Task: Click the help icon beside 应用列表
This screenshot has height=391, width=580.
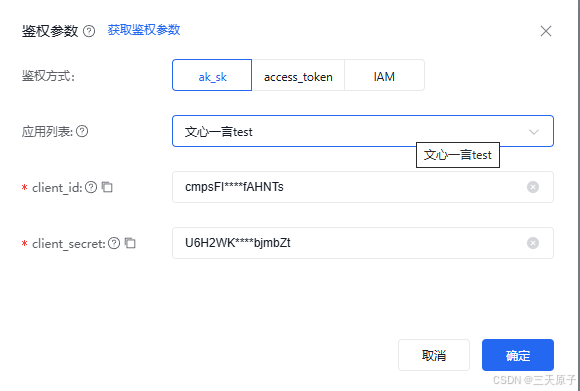Action: pyautogui.click(x=82, y=131)
